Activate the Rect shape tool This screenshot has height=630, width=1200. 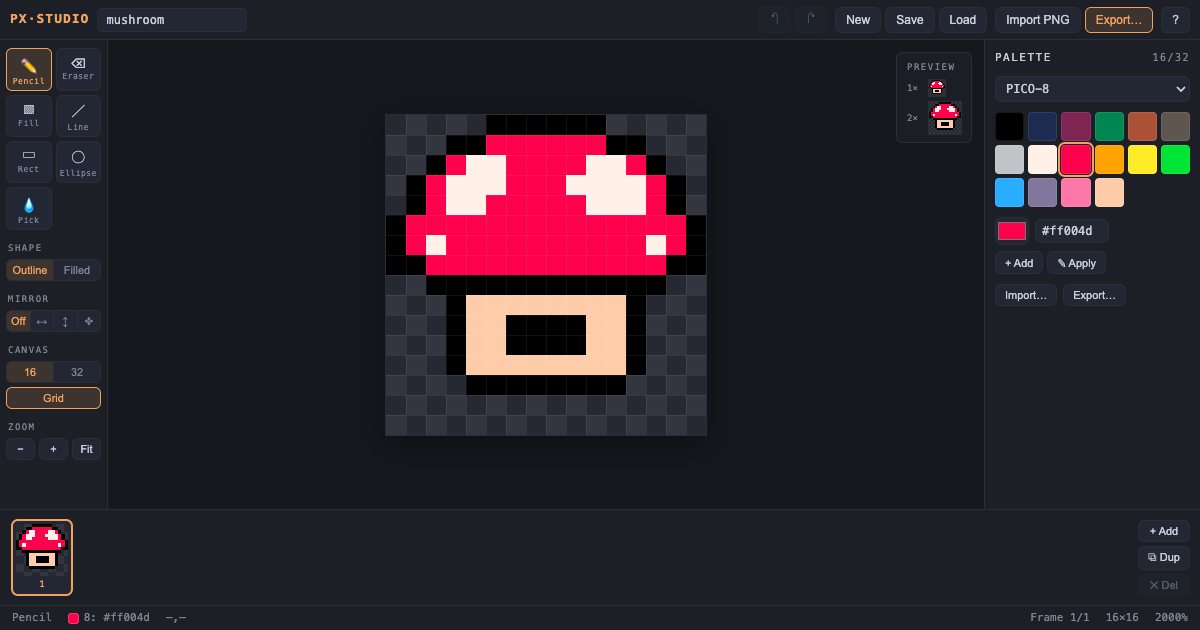(x=29, y=162)
